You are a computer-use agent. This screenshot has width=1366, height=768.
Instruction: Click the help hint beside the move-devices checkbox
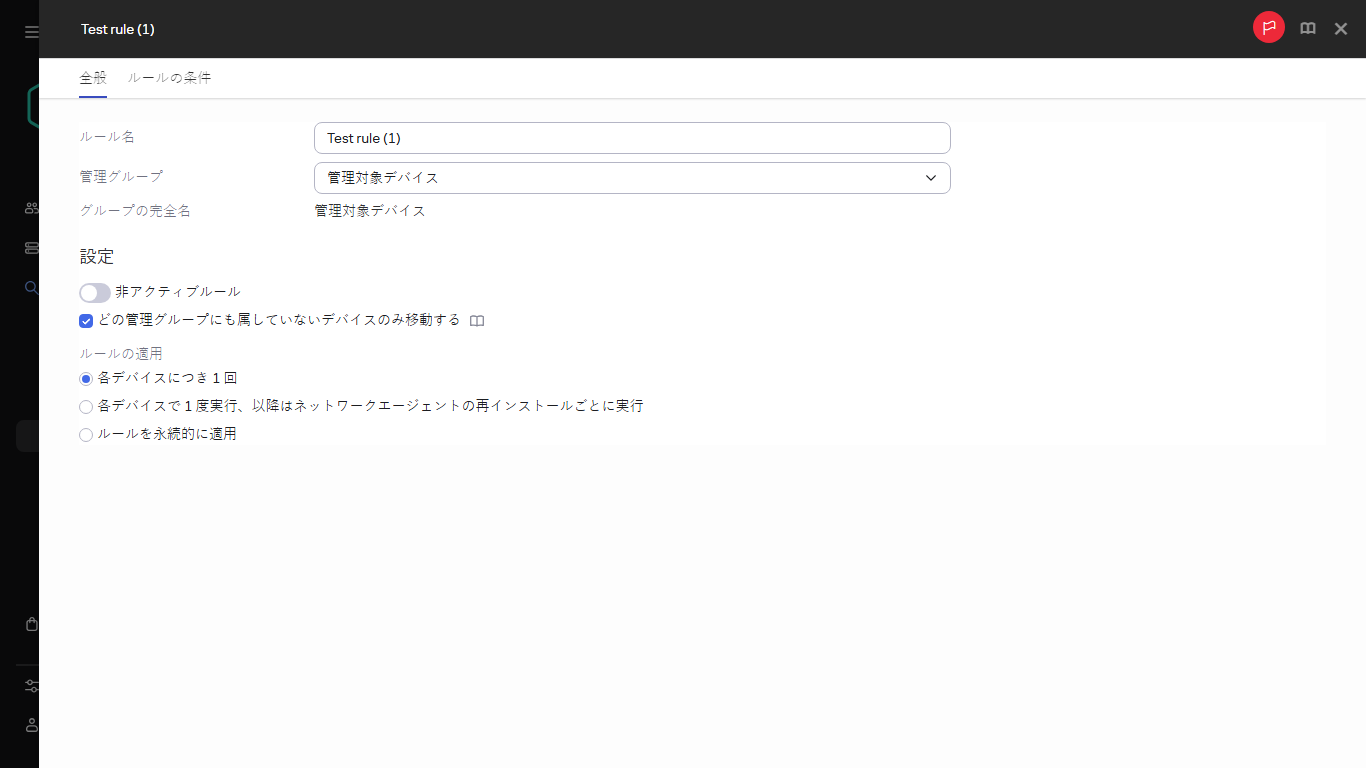pyautogui.click(x=477, y=320)
